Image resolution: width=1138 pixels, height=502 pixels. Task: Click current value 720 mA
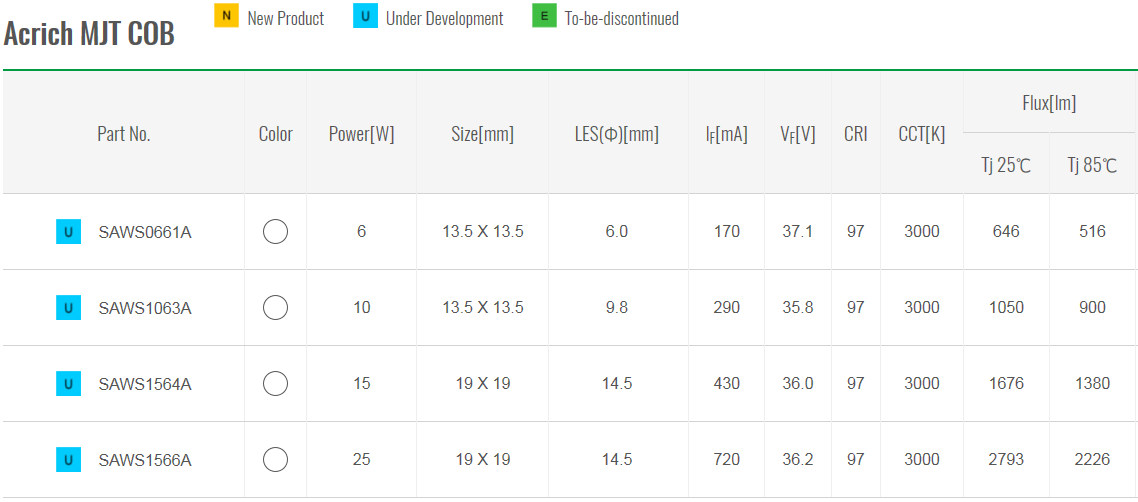pyautogui.click(x=726, y=460)
